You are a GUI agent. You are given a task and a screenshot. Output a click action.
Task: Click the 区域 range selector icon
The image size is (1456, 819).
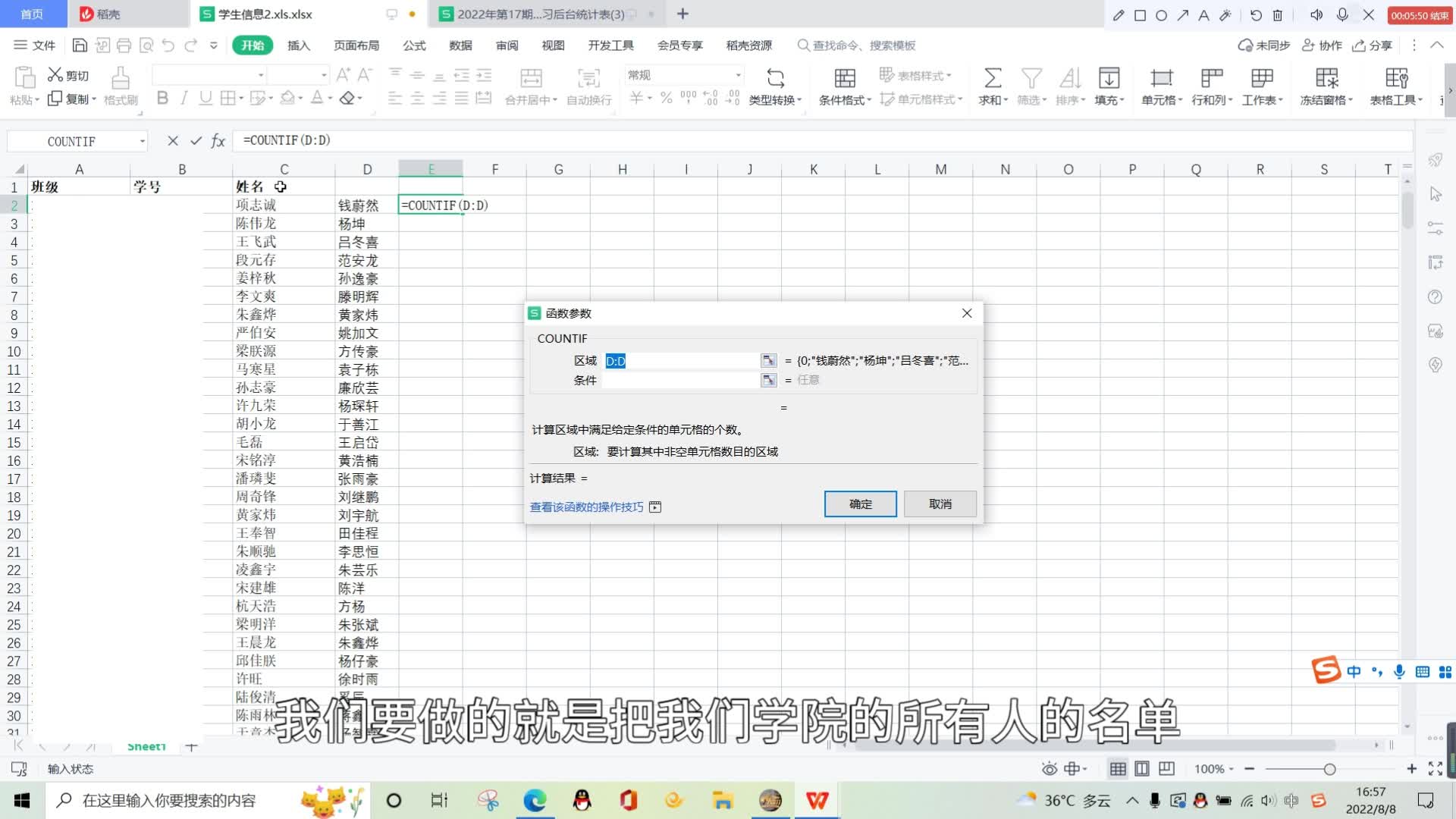coord(768,360)
